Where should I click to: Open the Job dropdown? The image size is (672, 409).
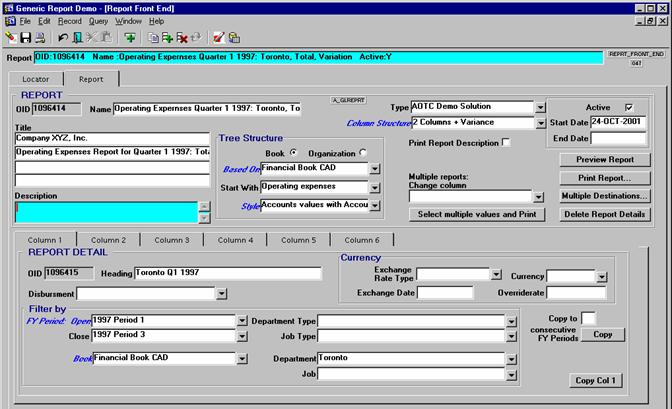coord(511,375)
